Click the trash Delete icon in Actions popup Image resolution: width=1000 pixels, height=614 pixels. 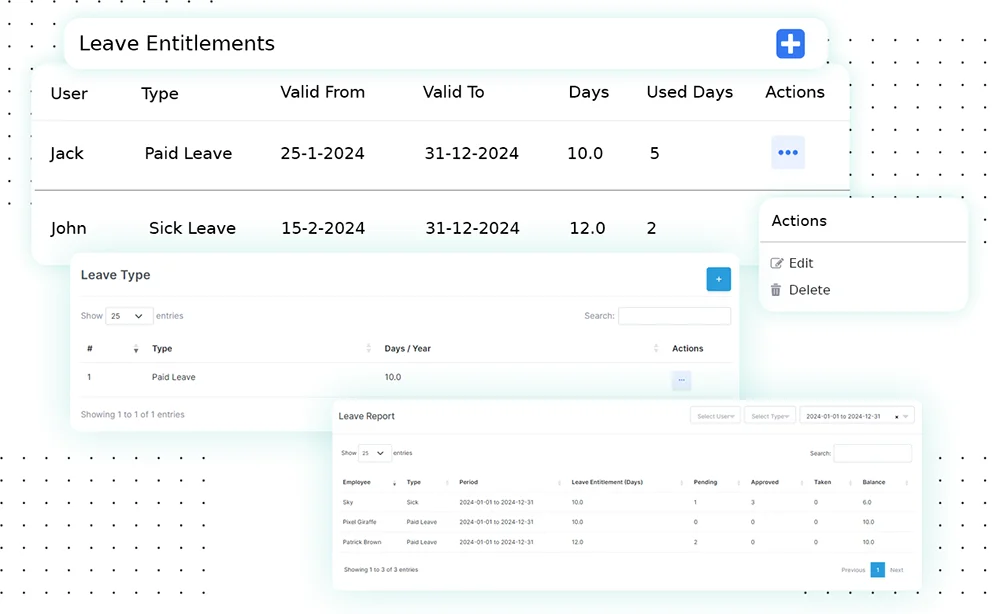point(776,290)
